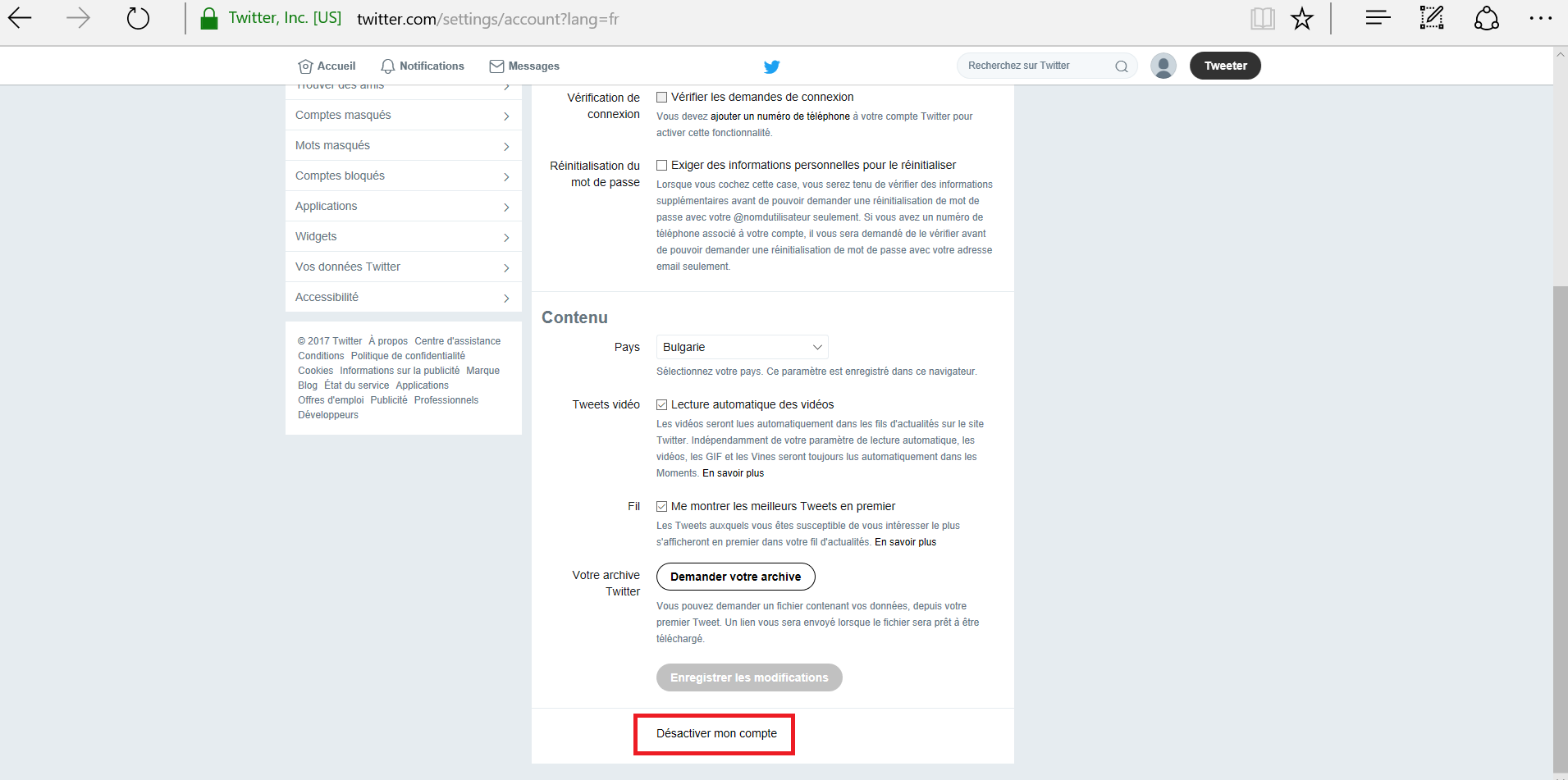
Task: Open Mots masqués settings
Action: pos(403,145)
